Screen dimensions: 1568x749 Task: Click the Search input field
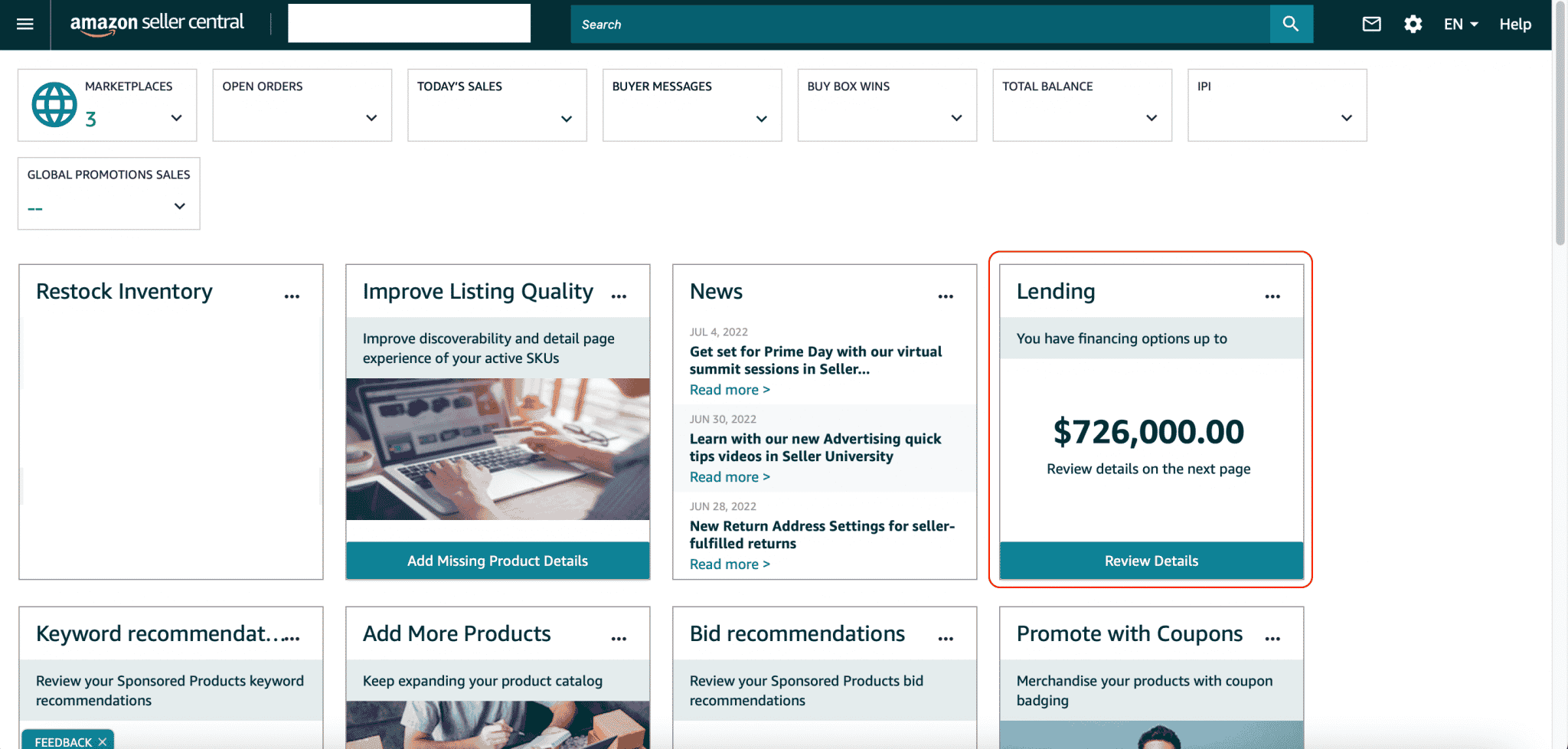tap(920, 24)
